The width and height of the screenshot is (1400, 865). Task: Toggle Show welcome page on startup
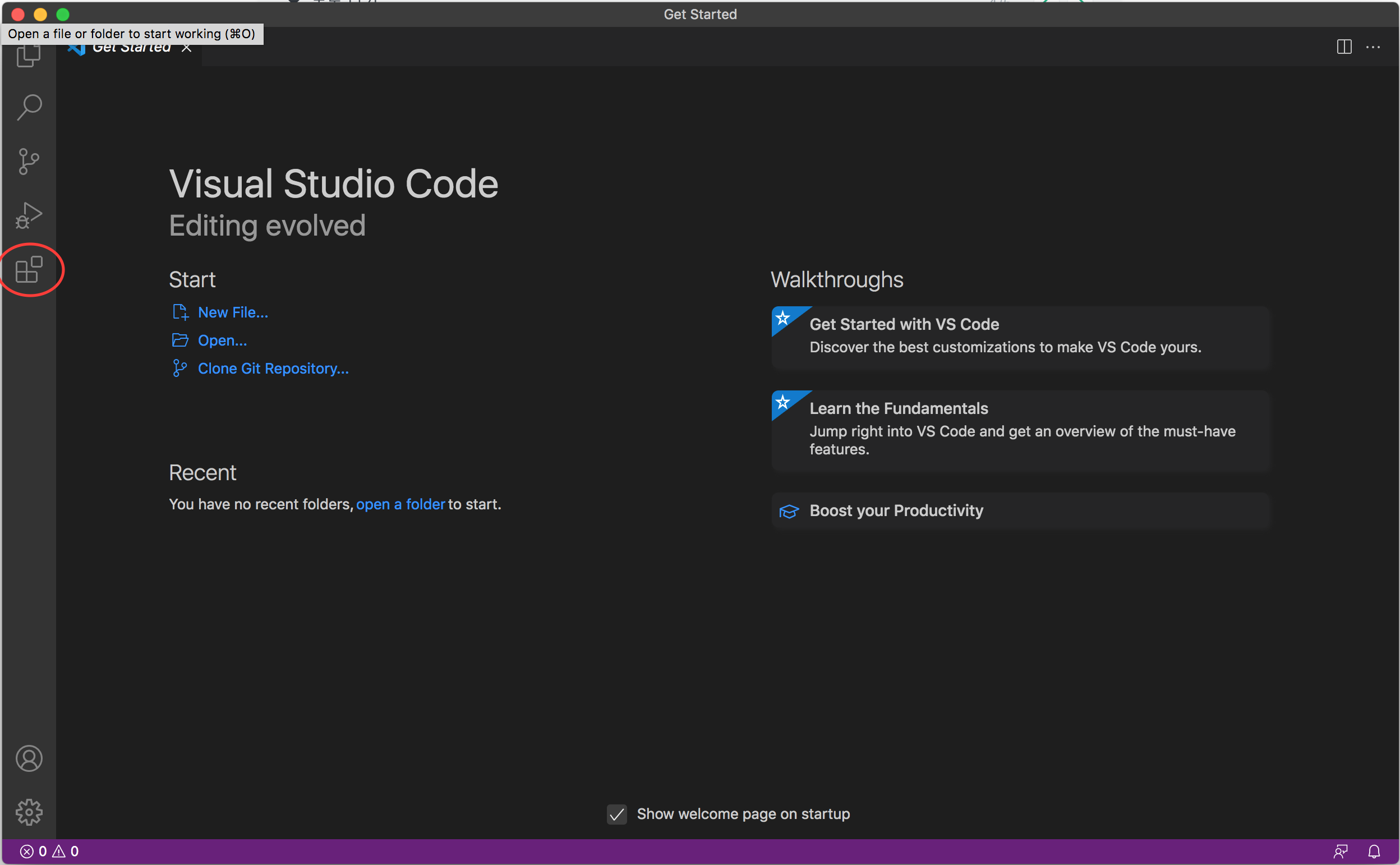click(616, 814)
